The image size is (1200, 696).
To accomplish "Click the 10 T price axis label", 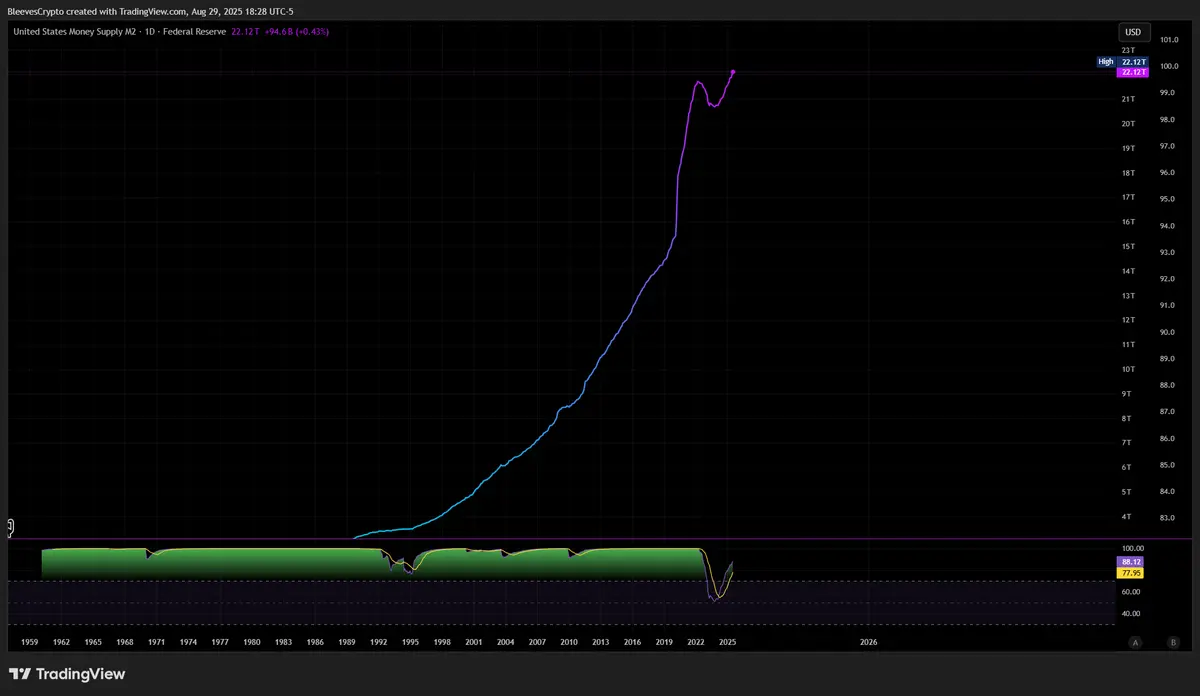I will (x=1128, y=369).
